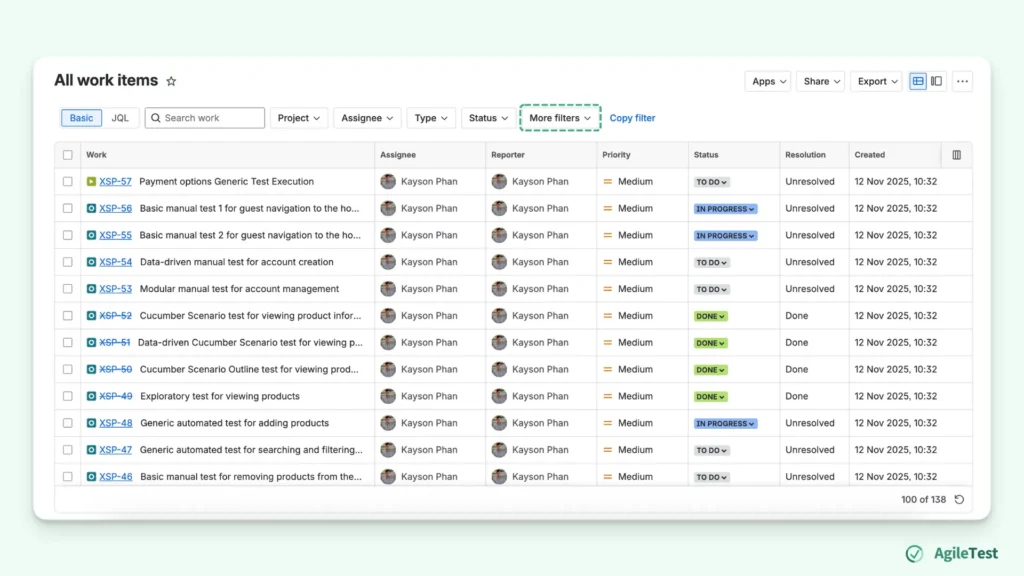Screen dimensions: 1024x576
Task: Open work item XSP-57 link
Action: click(115, 182)
